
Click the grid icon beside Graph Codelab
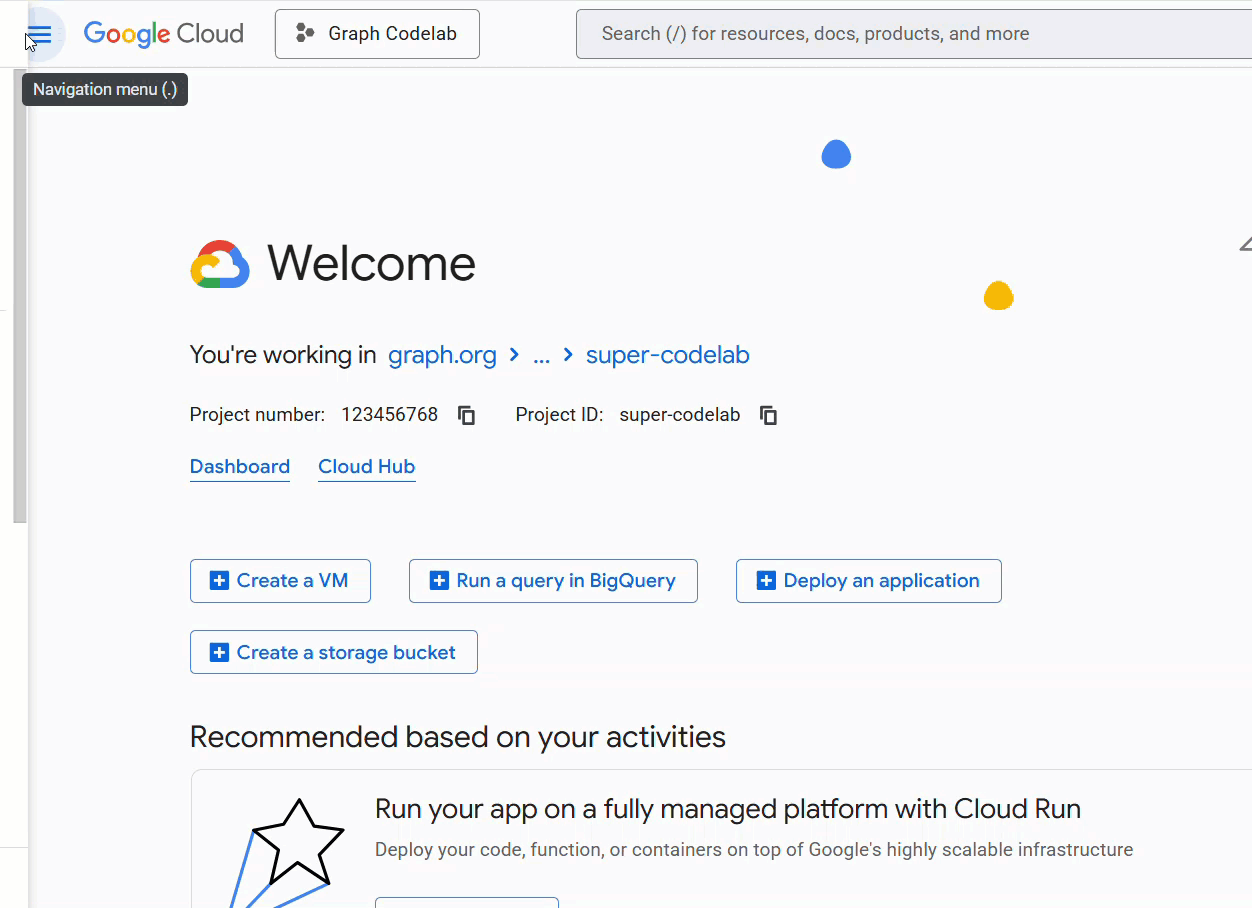(x=303, y=33)
